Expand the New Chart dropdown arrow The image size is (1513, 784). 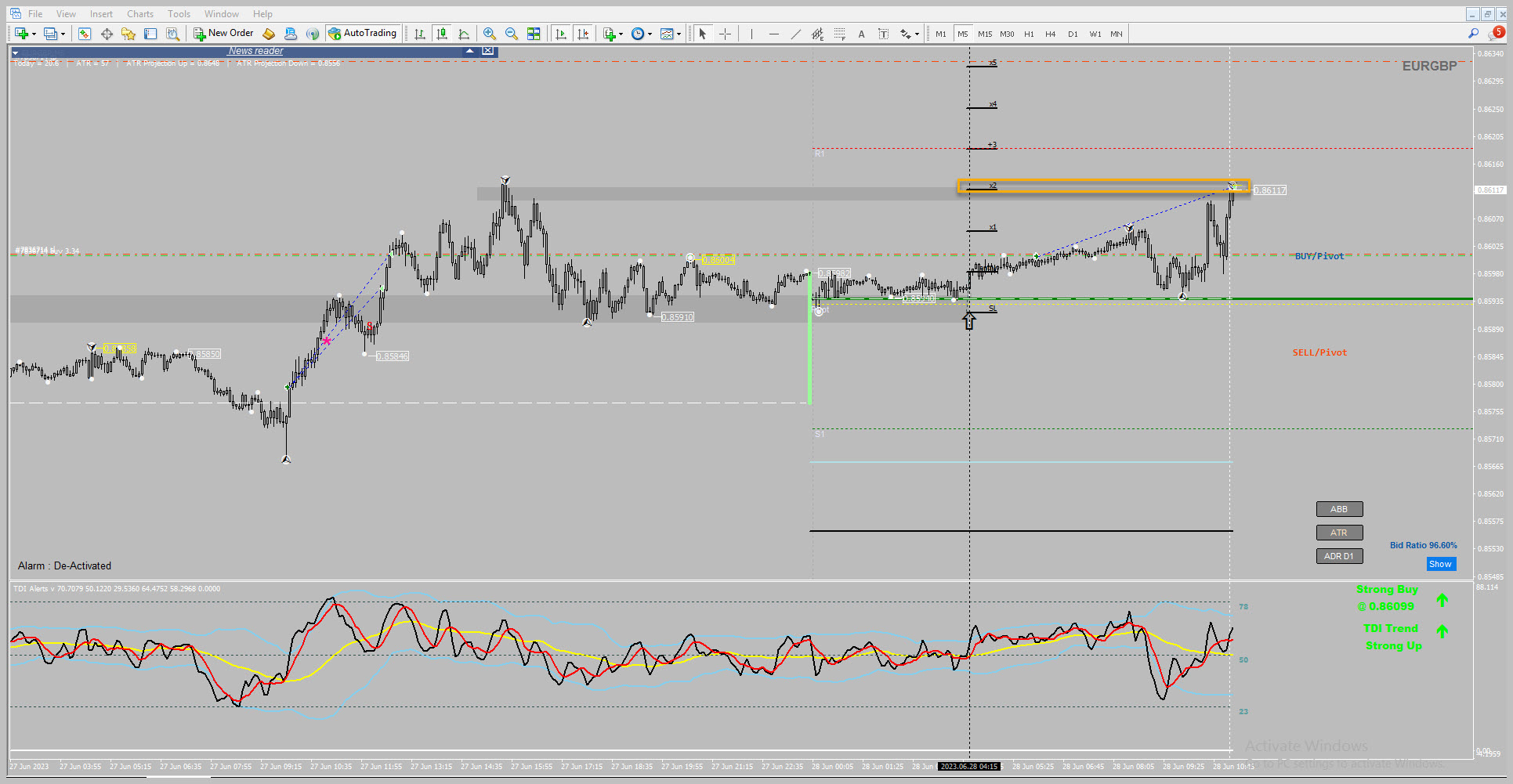pos(34,34)
